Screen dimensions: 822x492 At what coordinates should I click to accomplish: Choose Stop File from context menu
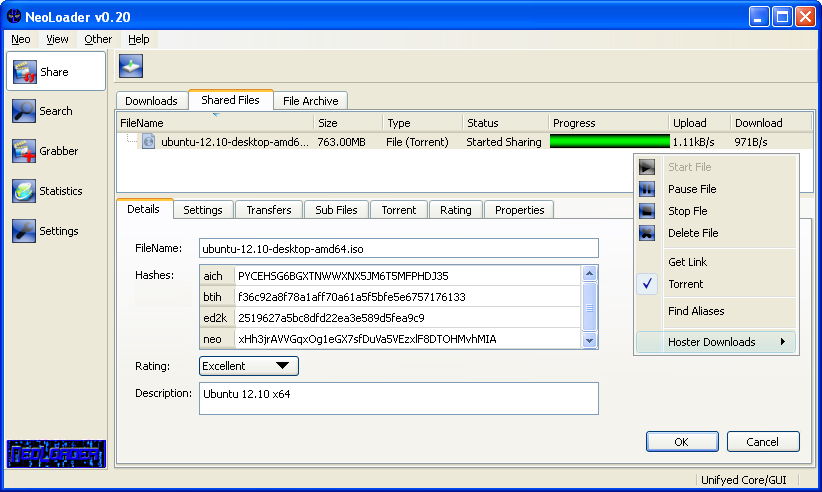(688, 211)
